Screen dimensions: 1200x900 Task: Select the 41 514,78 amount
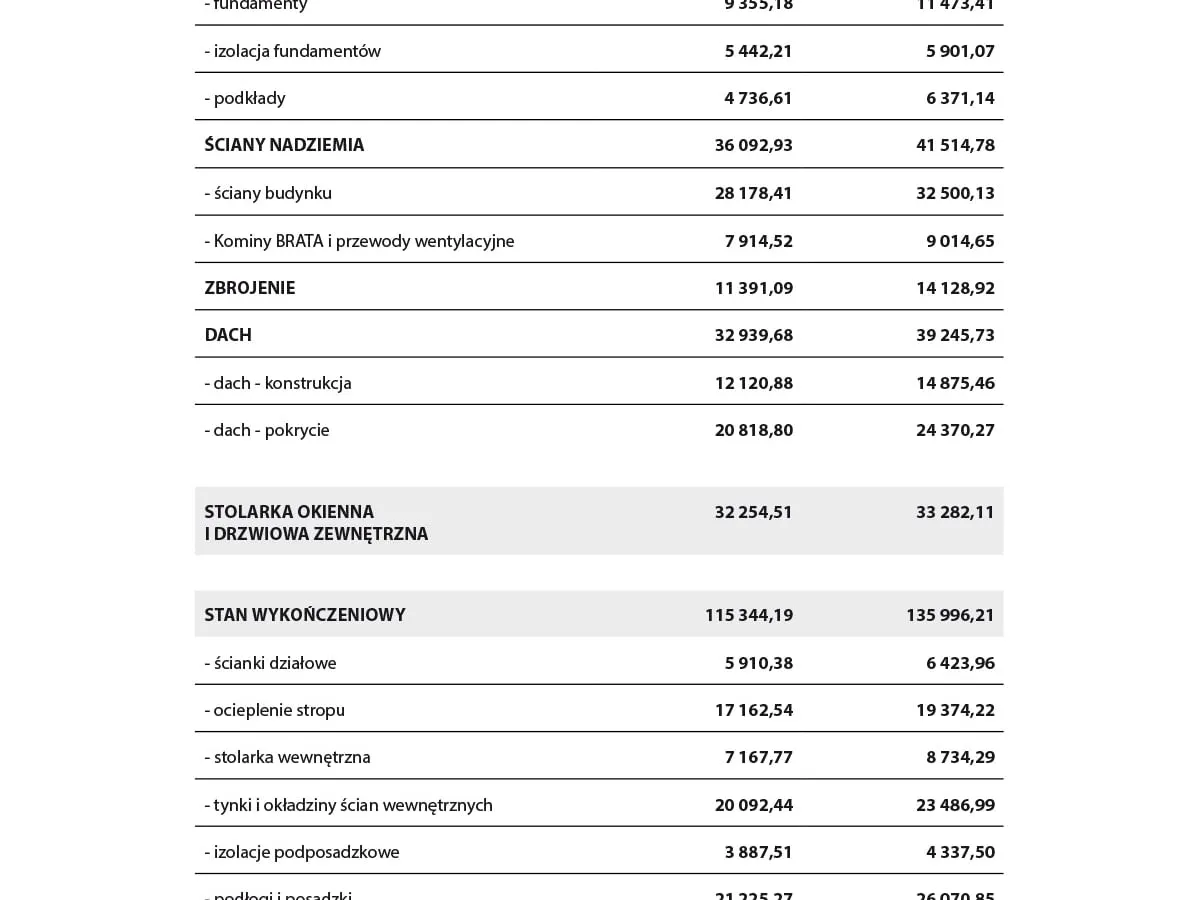coord(955,145)
